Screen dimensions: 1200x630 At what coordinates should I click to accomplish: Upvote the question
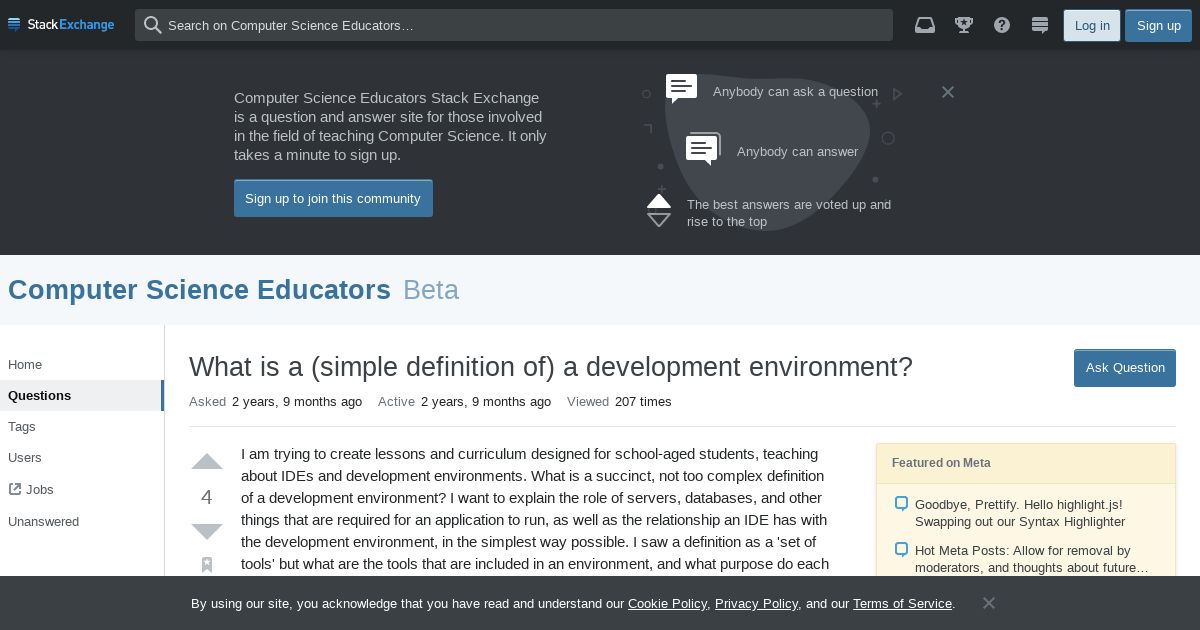pos(207,462)
